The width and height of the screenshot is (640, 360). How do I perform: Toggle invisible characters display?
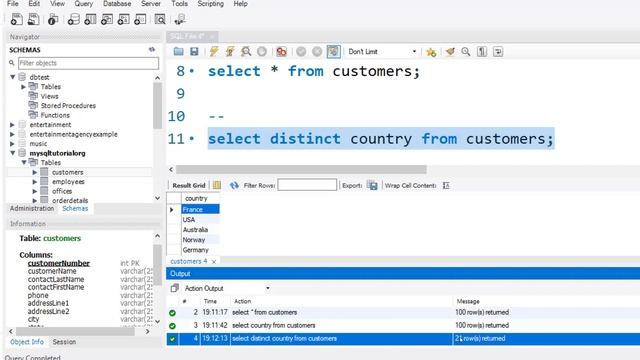tap(482, 51)
